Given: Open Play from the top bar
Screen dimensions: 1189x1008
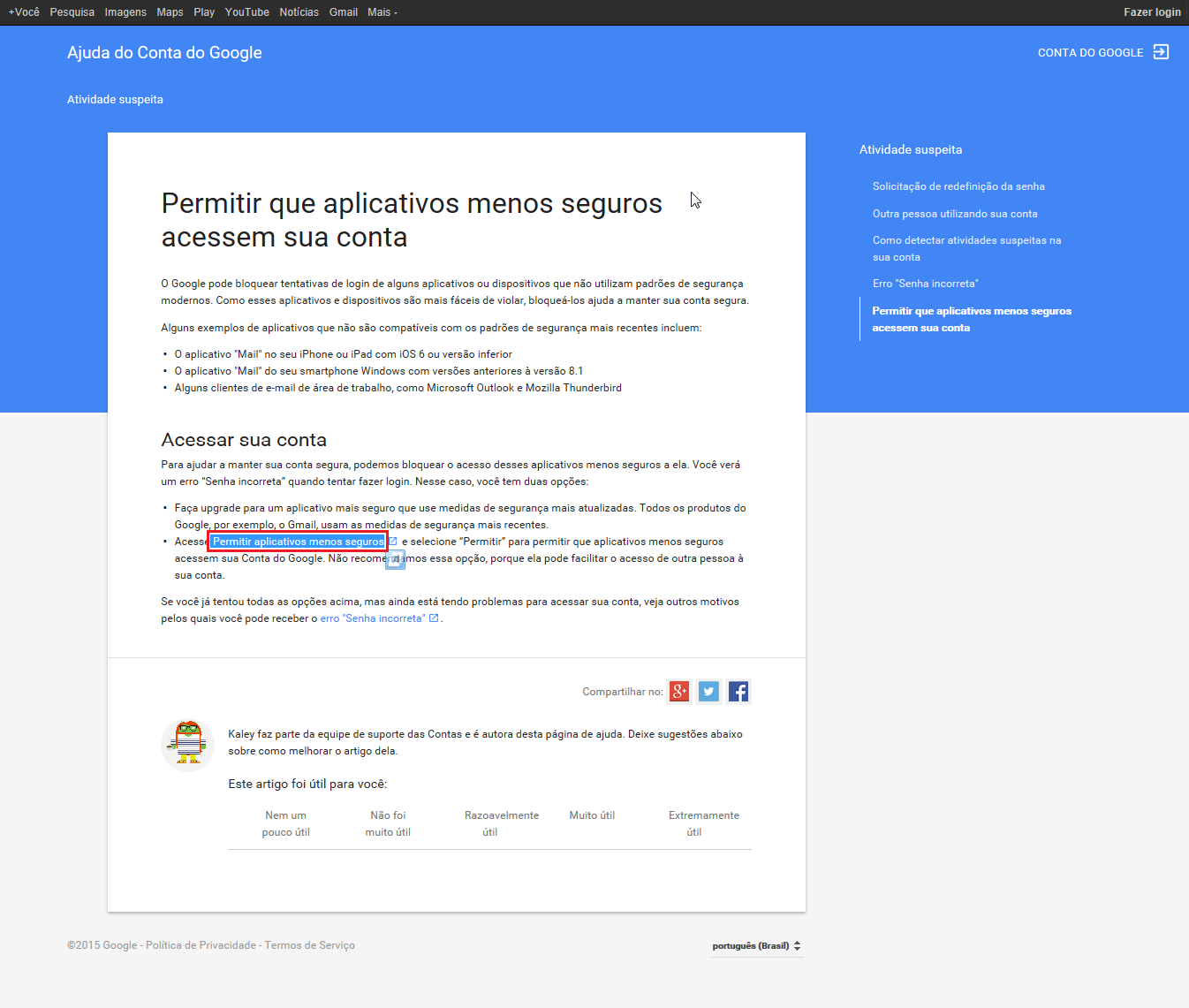Looking at the screenshot, I should click(204, 12).
